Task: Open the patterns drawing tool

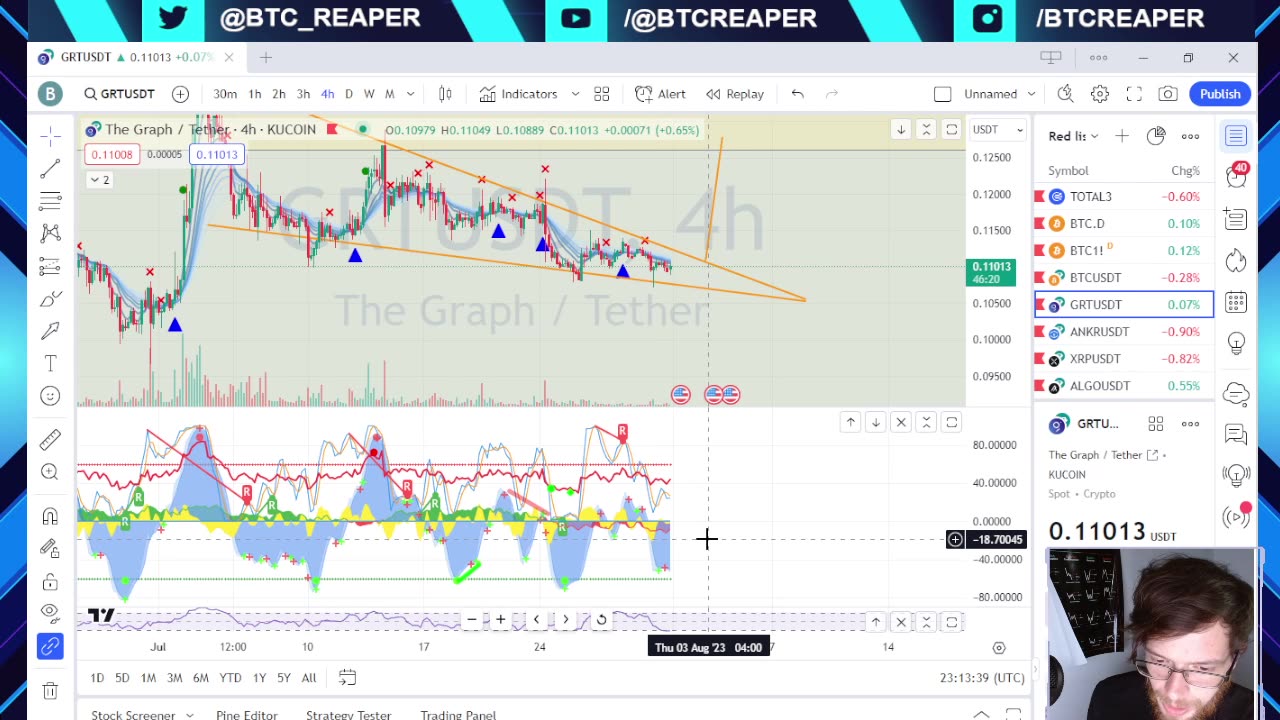Action: tap(50, 233)
